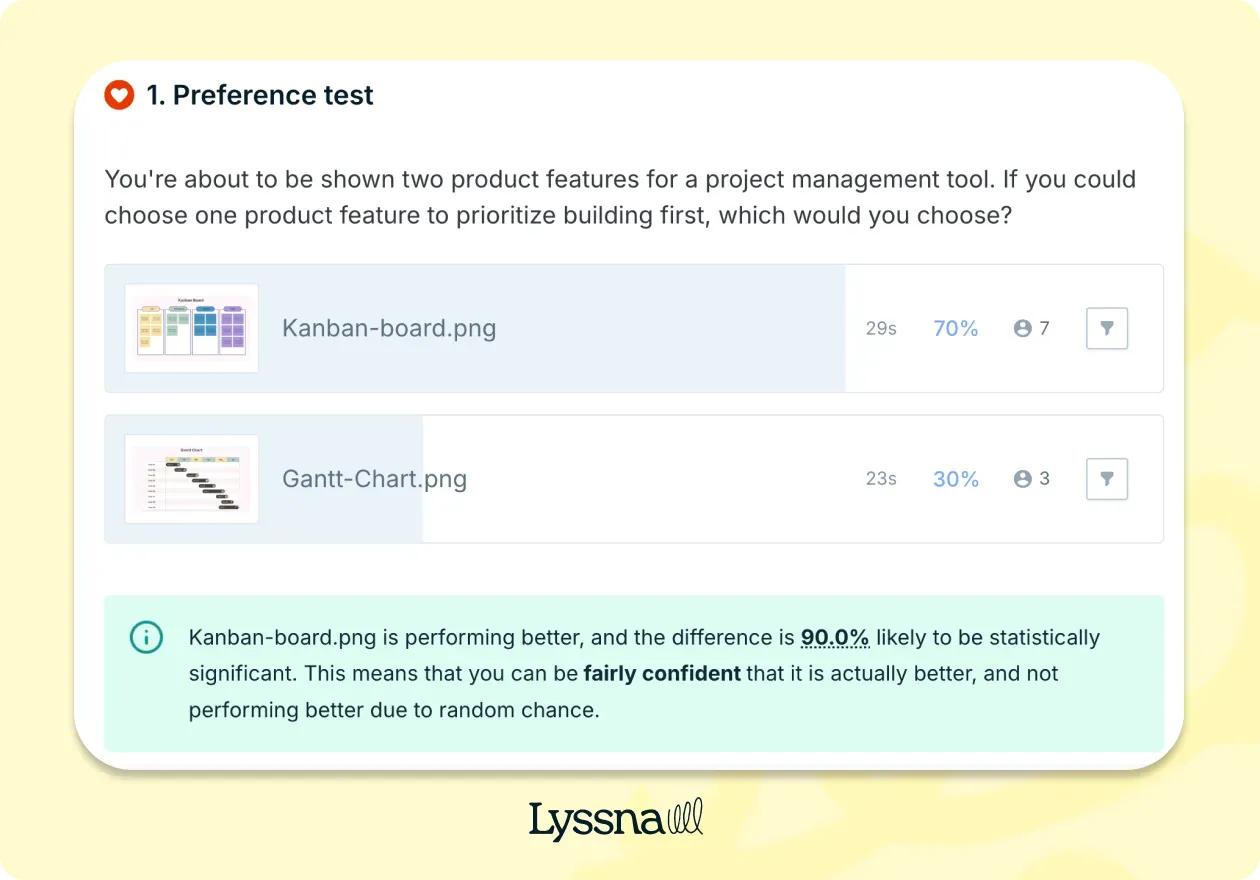
Task: Select the Kanban-board.png file name
Action: pyautogui.click(x=389, y=328)
